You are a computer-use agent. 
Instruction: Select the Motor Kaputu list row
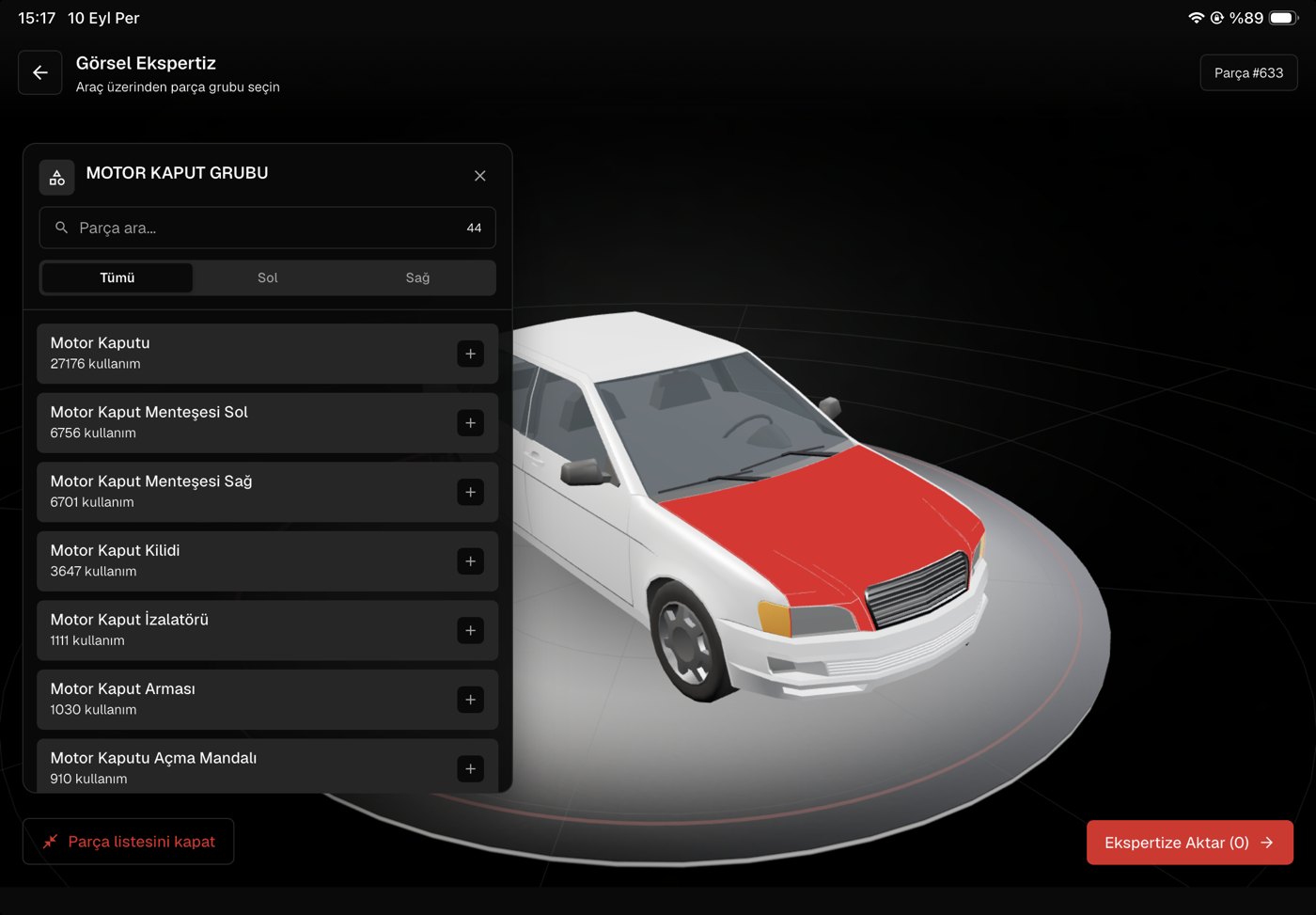pos(268,354)
